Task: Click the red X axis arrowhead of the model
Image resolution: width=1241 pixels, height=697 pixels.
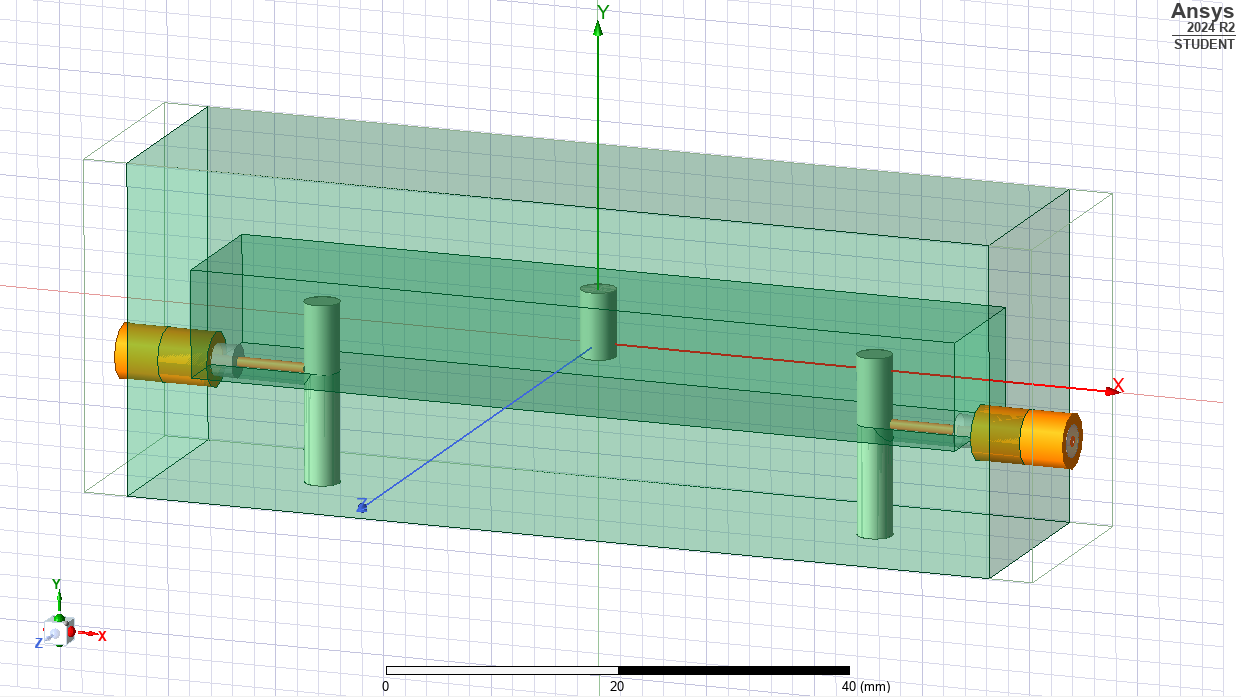Action: [x=1112, y=392]
